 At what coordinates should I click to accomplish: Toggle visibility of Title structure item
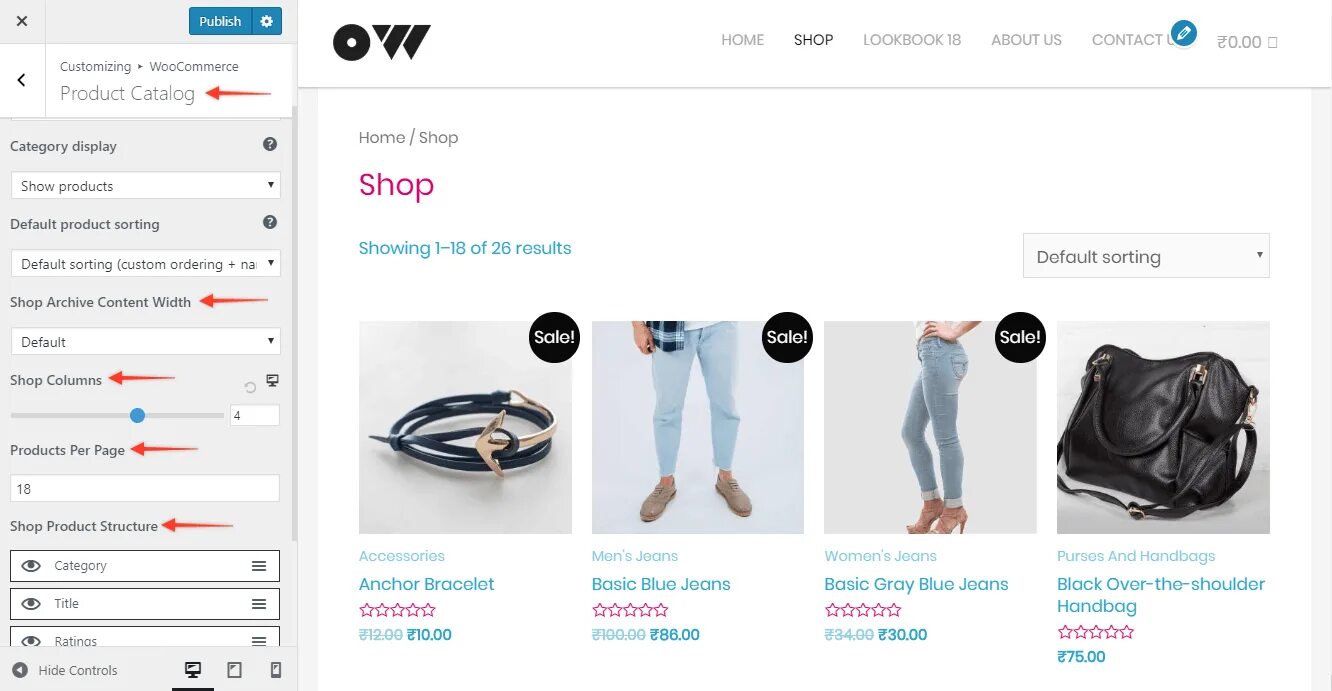tap(31, 604)
